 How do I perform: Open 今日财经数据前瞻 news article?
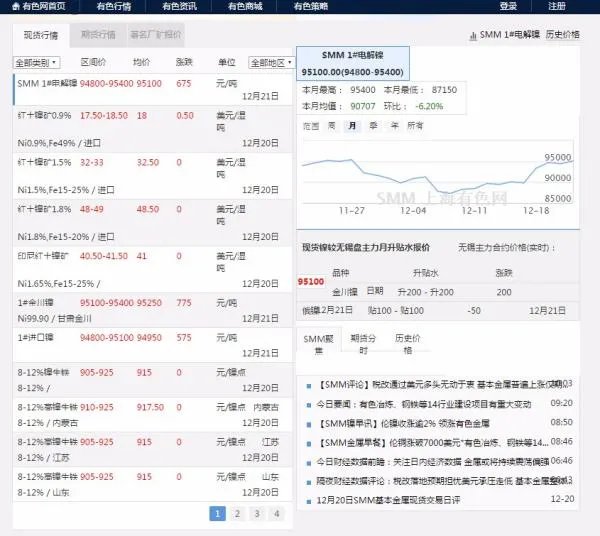tap(432, 462)
